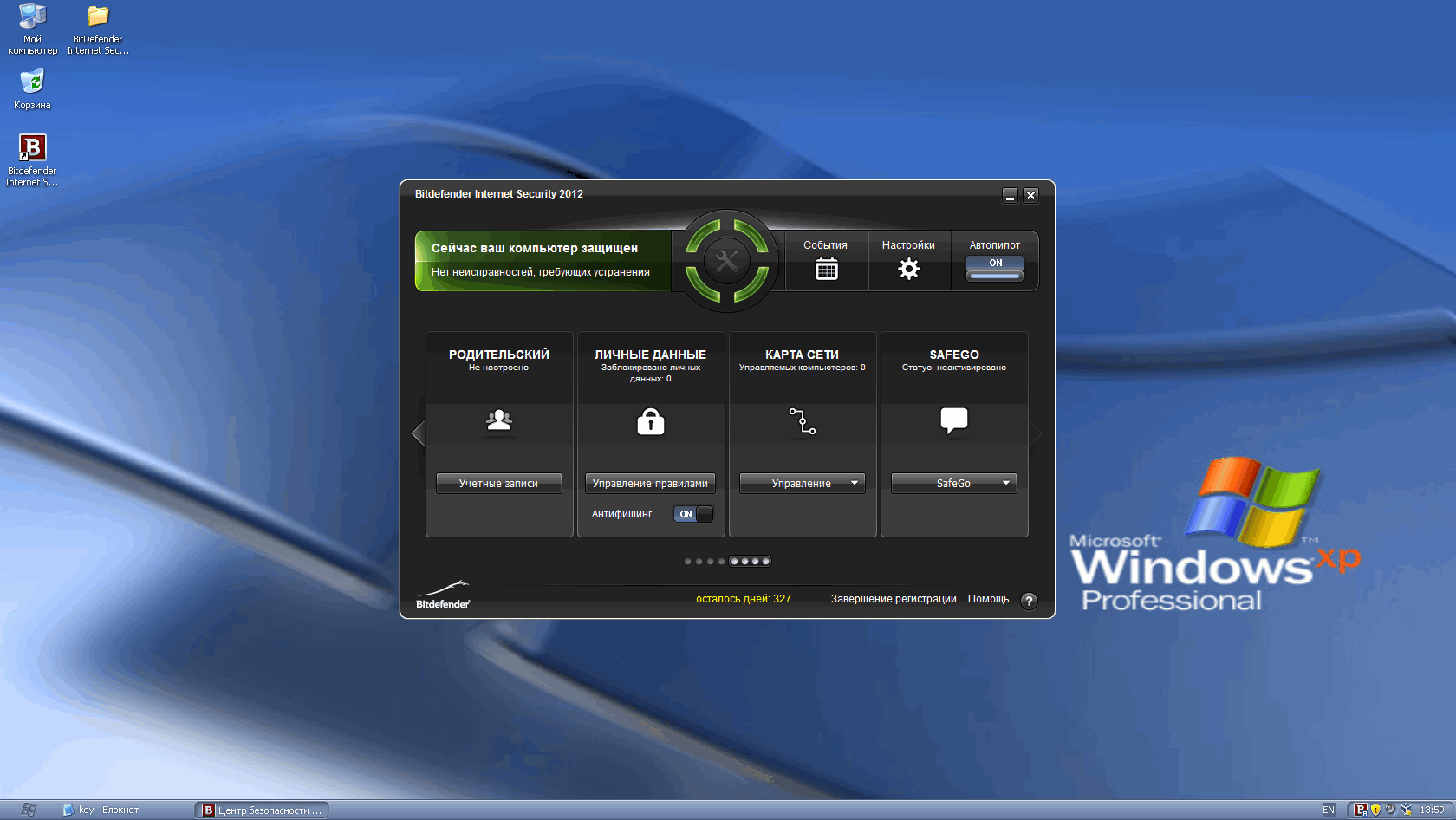Toggle the Автопилот ON switch
This screenshot has width=1456, height=820.
tap(995, 268)
